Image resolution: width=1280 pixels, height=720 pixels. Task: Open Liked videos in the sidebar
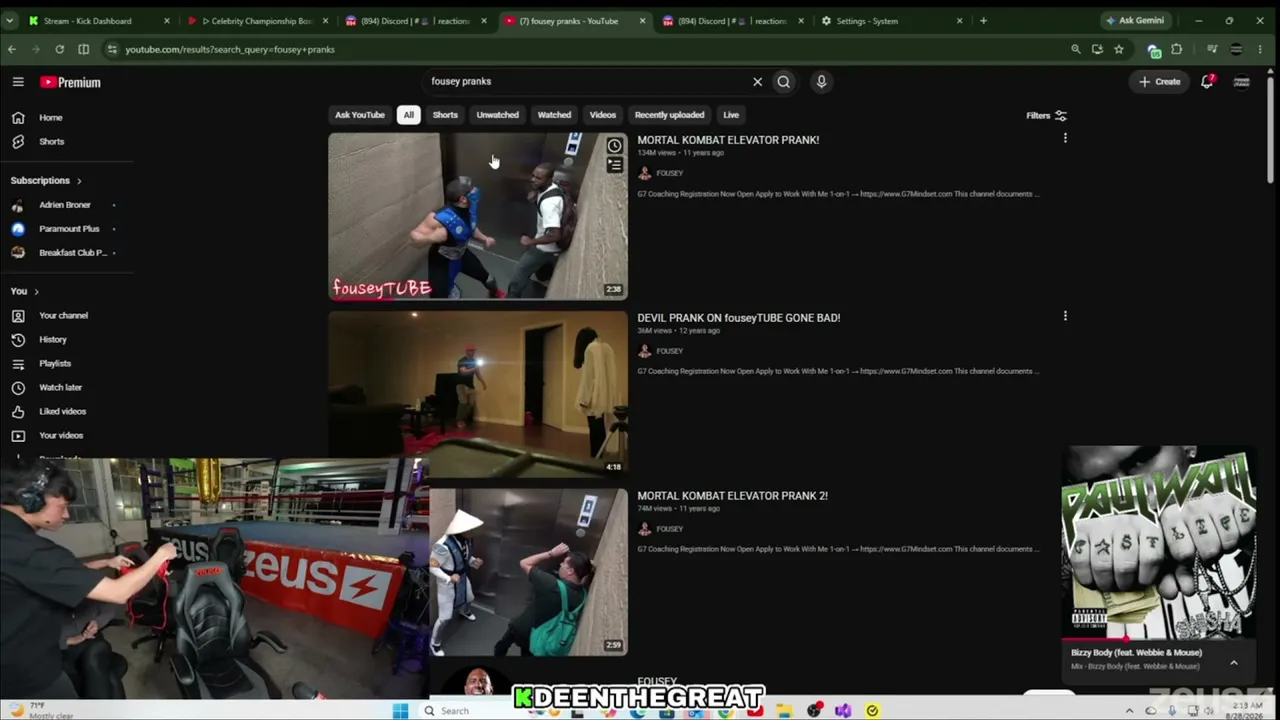tap(60, 412)
